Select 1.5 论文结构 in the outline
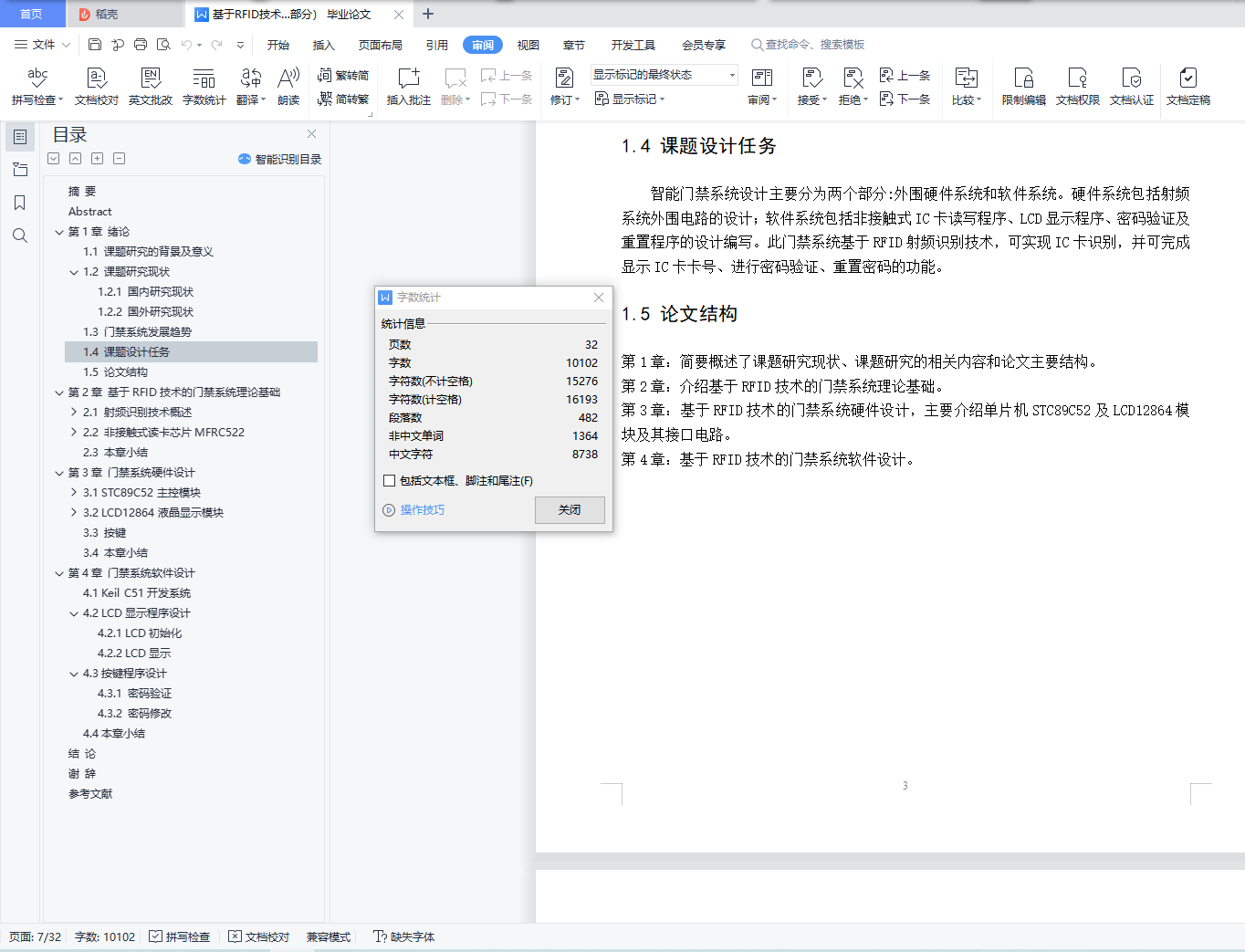Screen dimensions: 1245x952 115,372
